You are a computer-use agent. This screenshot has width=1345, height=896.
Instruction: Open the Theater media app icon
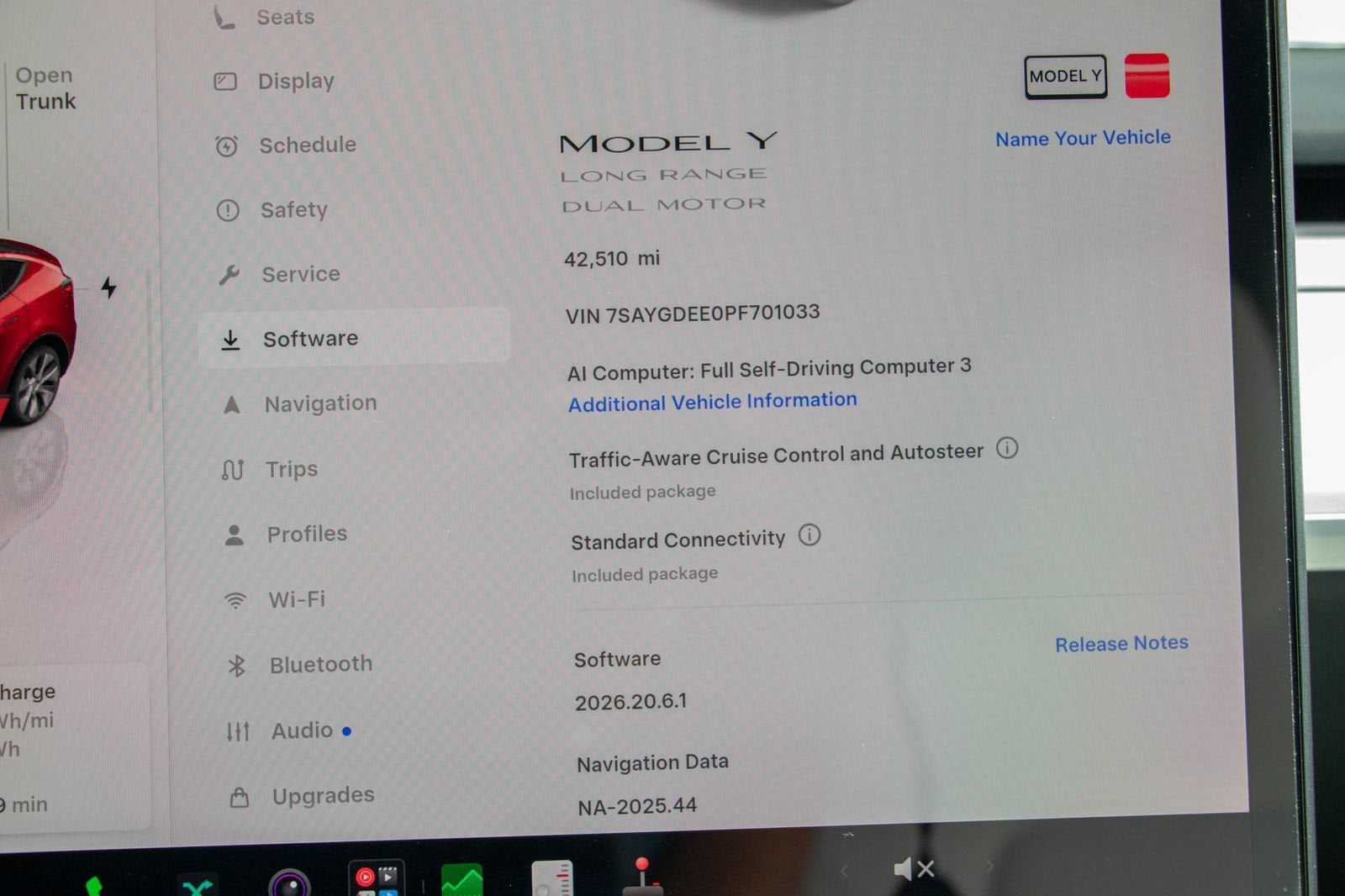click(377, 878)
